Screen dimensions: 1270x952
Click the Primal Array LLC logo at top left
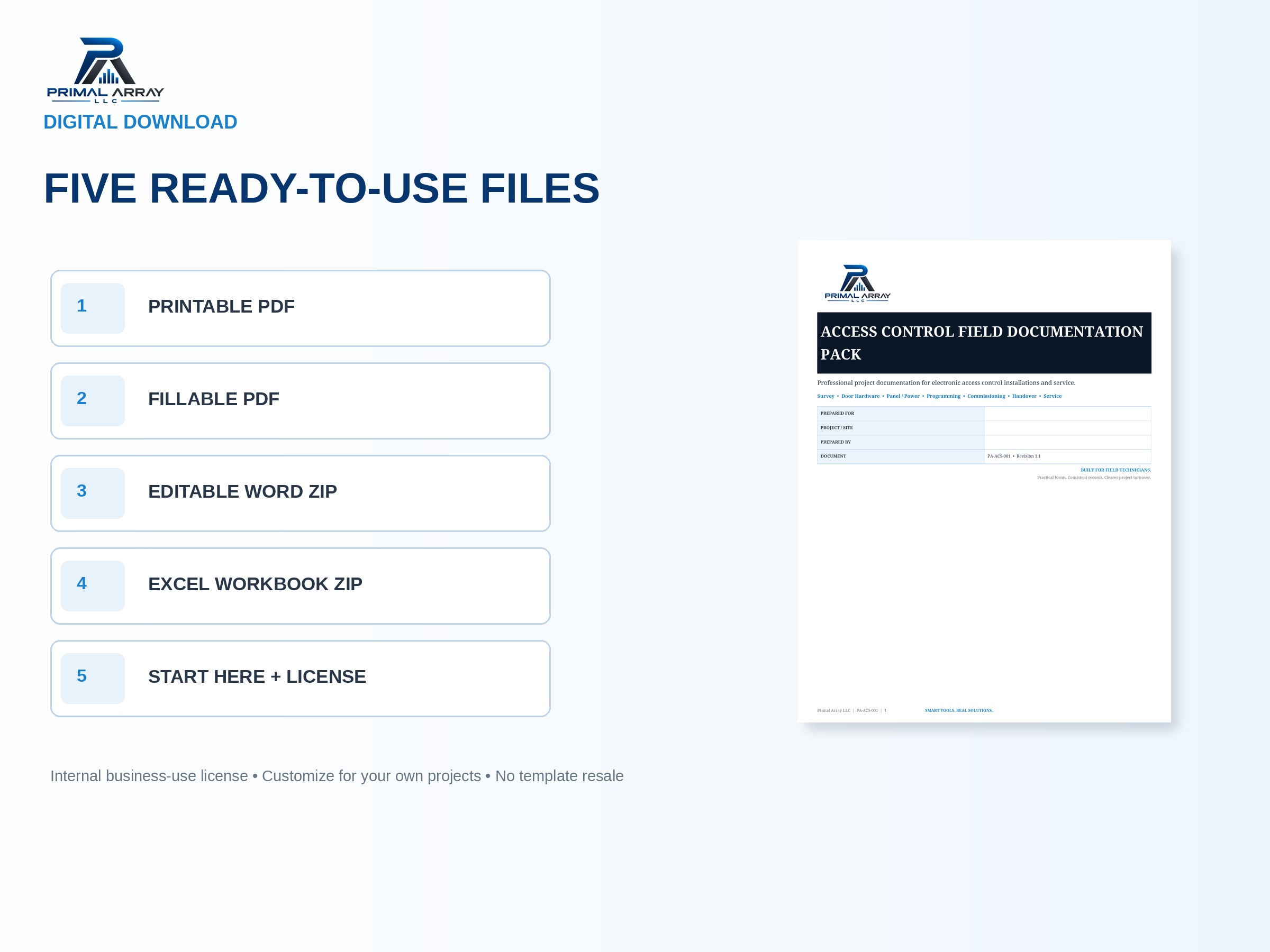coord(106,70)
